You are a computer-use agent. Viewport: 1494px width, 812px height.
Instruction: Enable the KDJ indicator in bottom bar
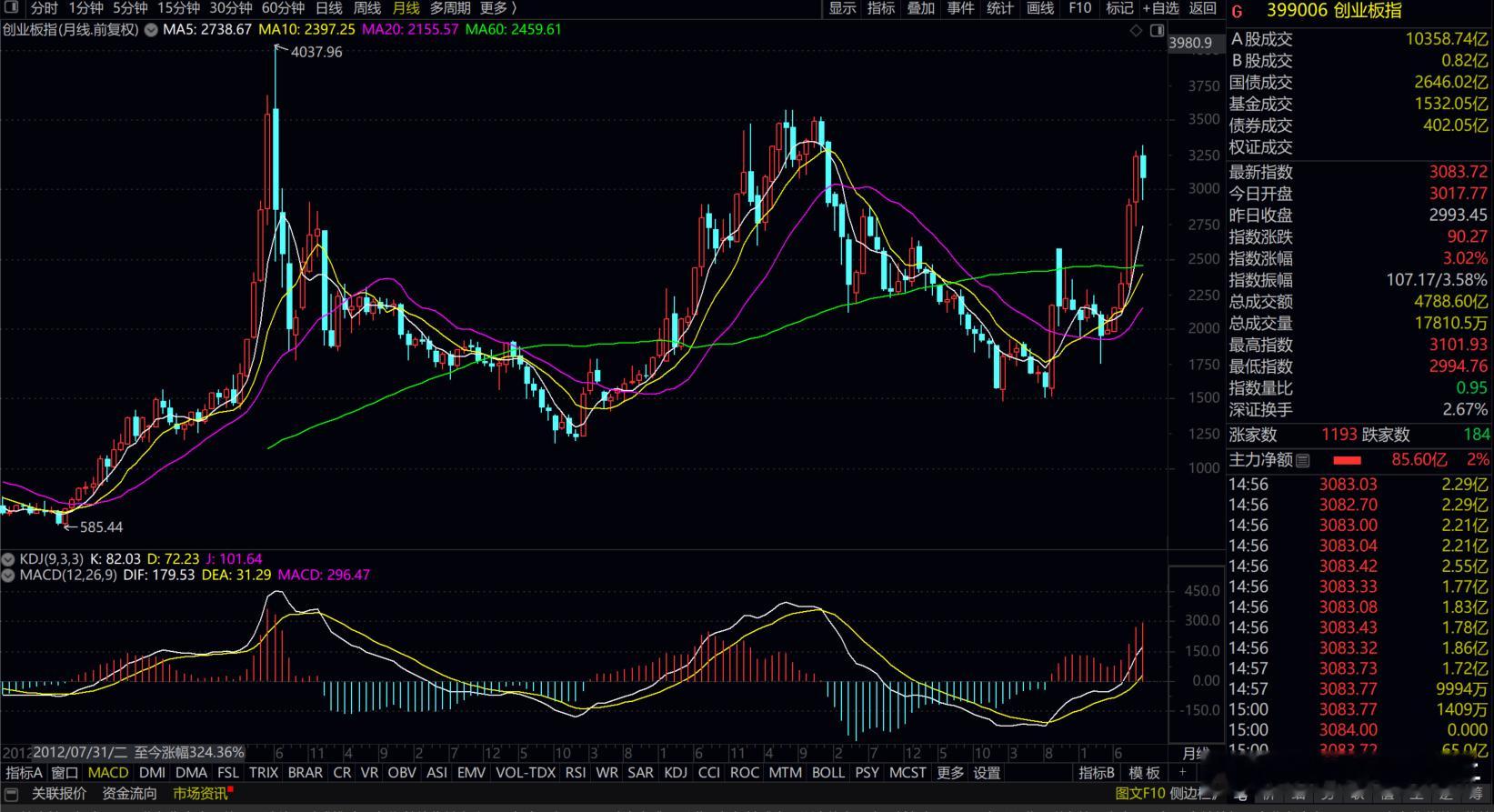(676, 773)
